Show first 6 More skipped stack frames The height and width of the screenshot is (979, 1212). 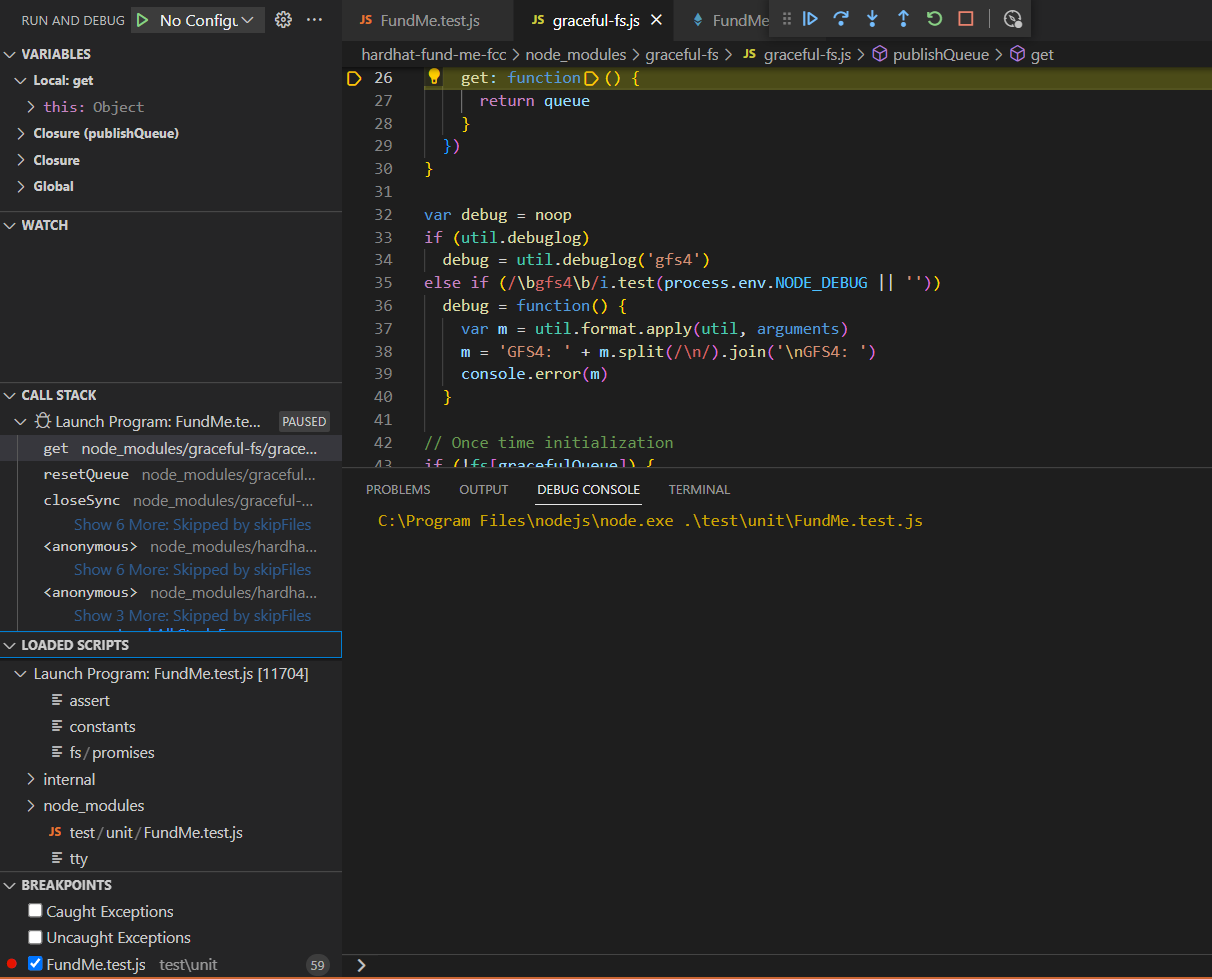click(x=192, y=524)
